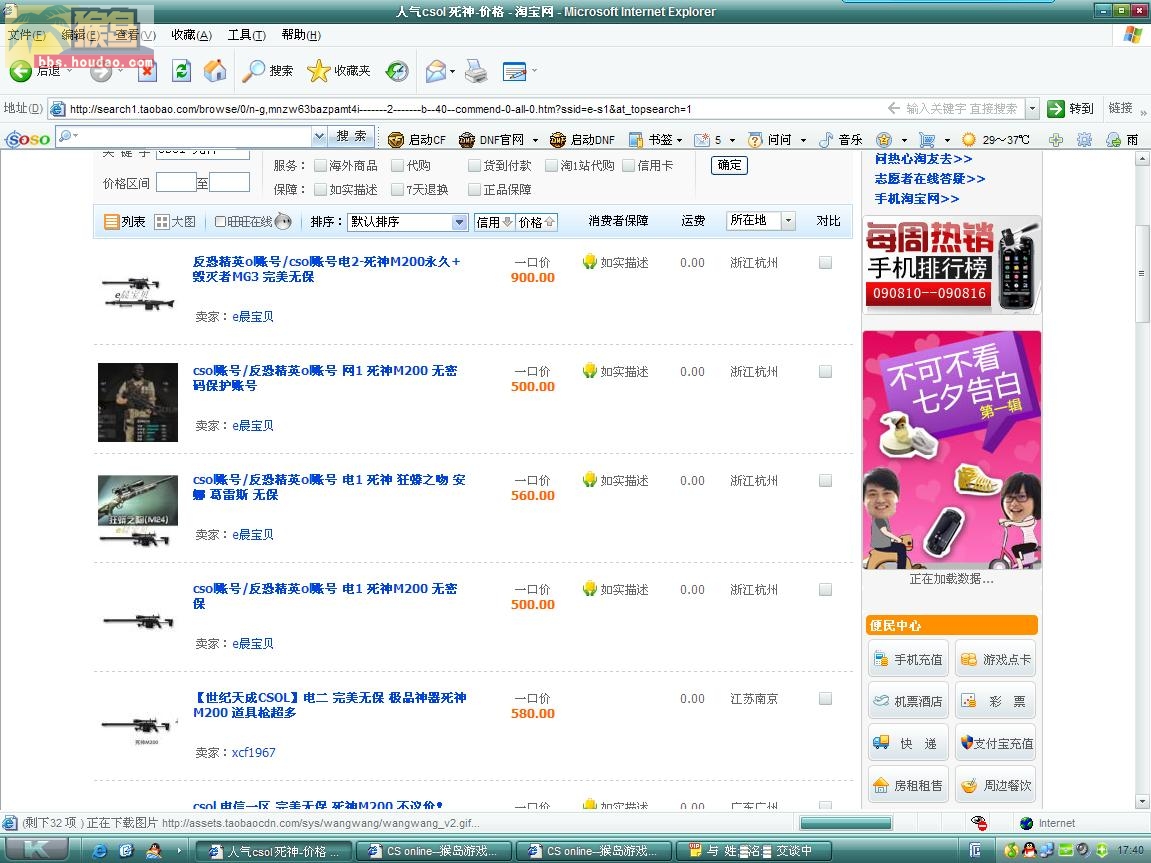
Task: Click the Print toolbar icon
Action: 476,70
